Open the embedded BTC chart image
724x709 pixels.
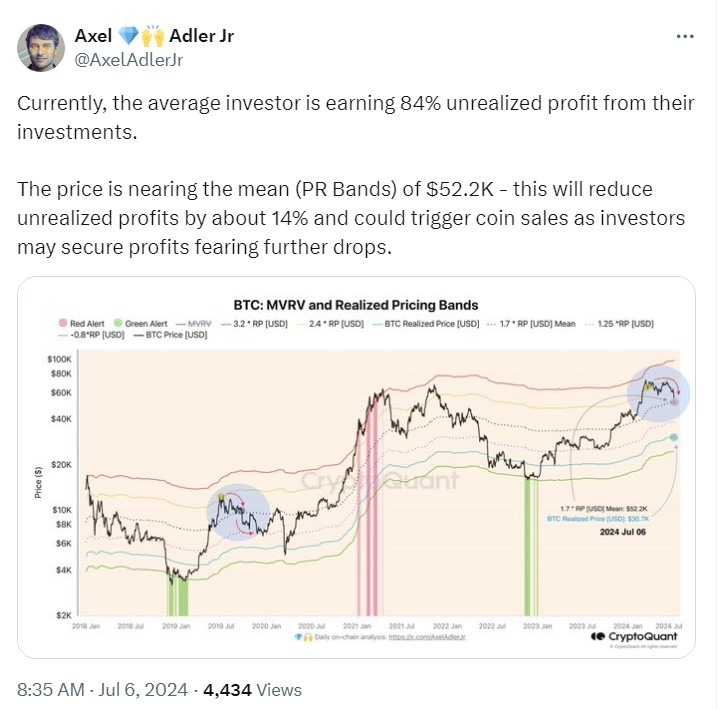(356, 467)
